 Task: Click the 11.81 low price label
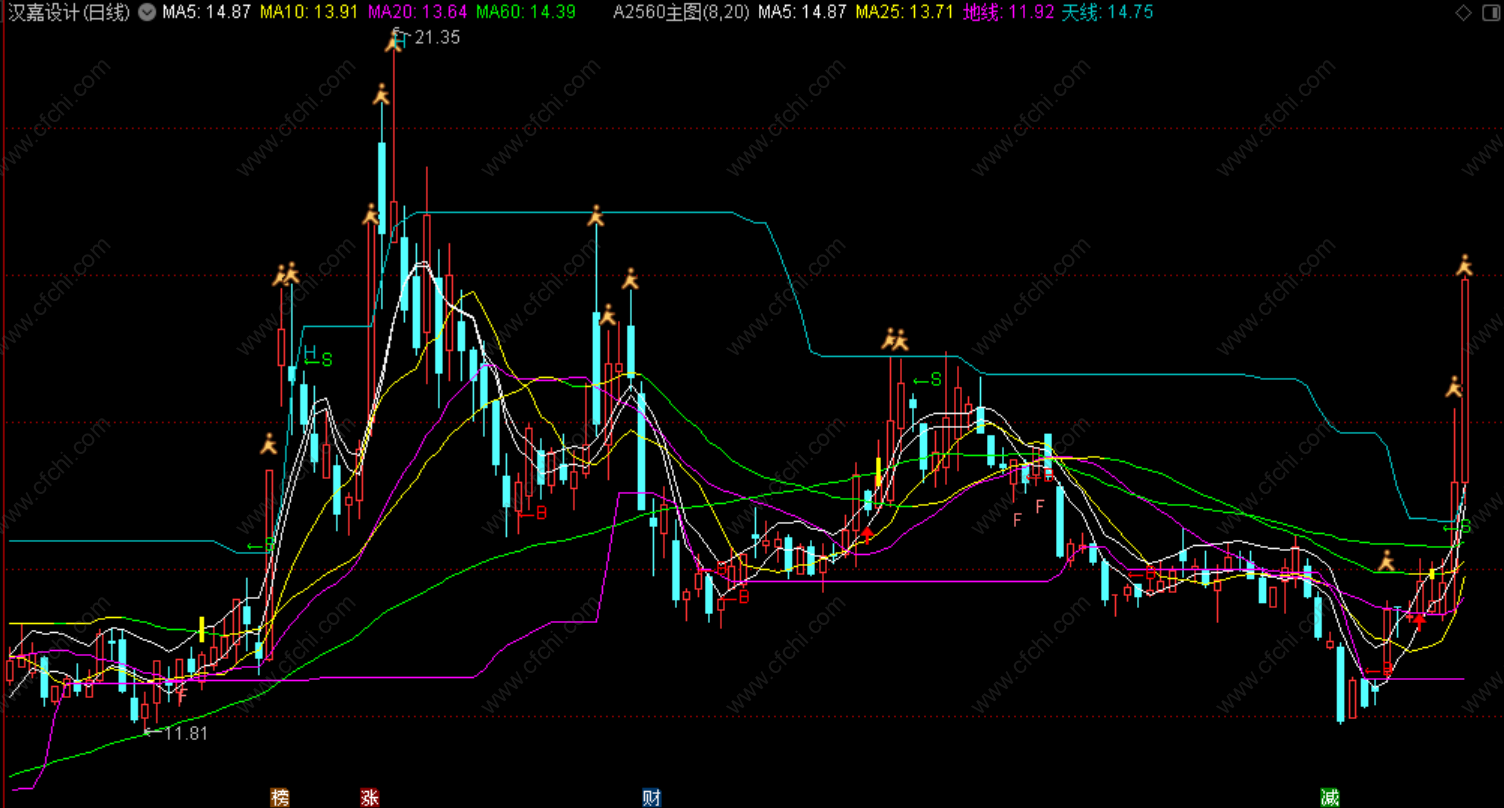pos(184,733)
